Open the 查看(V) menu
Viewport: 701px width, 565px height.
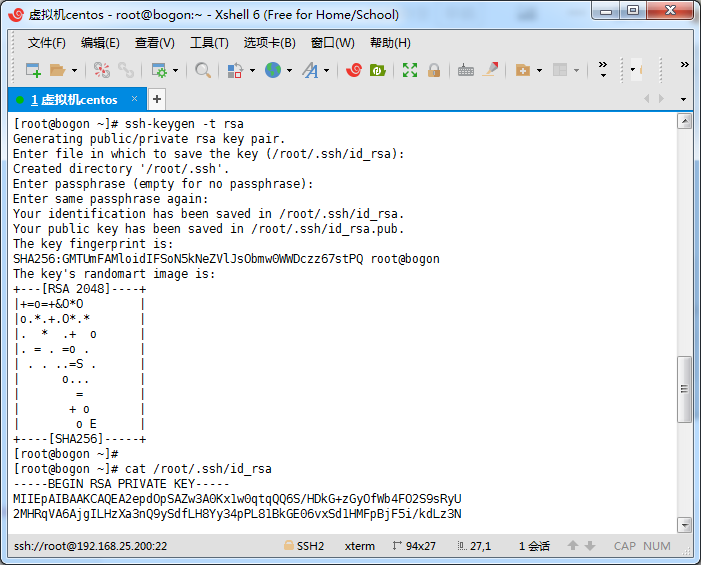155,43
